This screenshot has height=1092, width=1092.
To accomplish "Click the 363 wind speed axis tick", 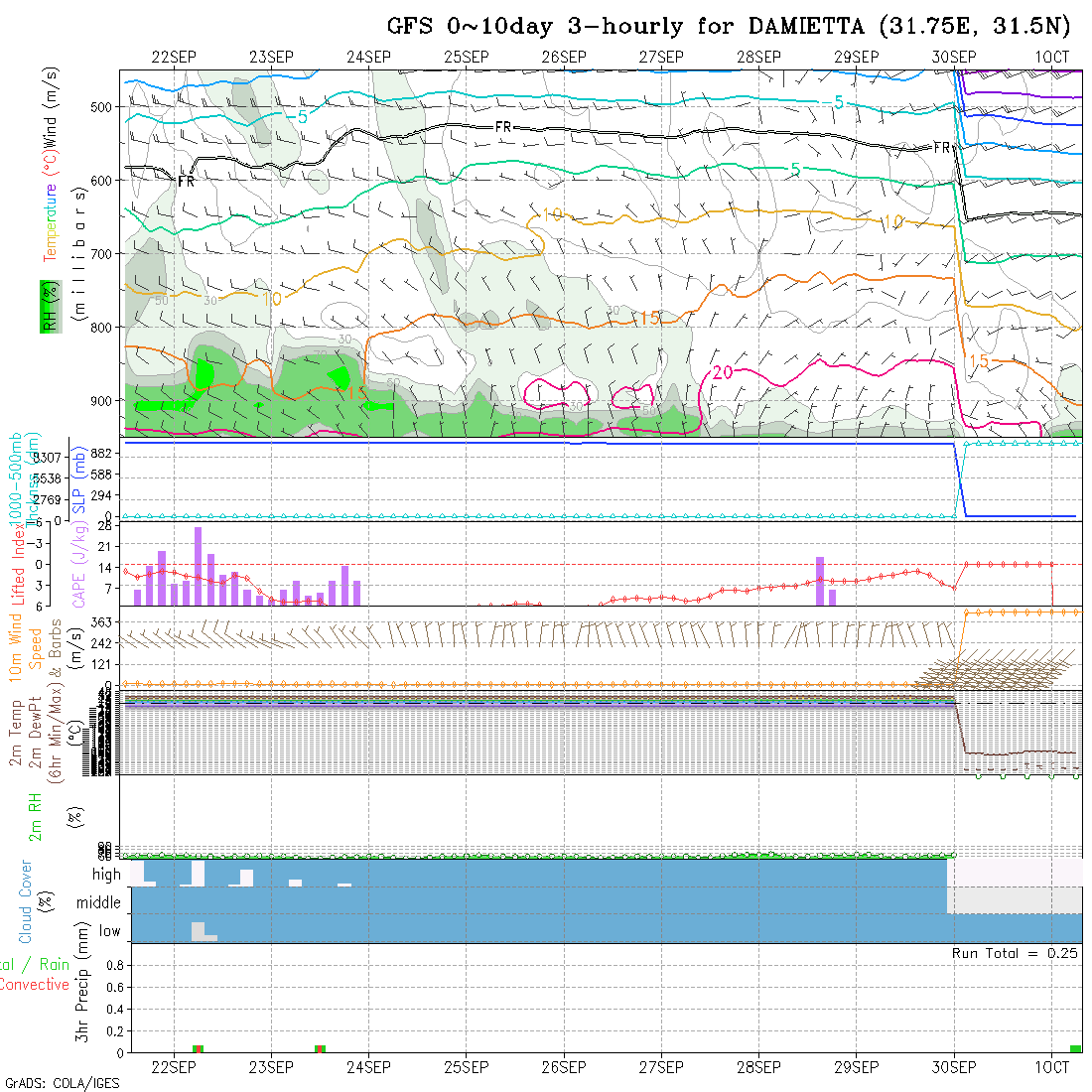I will (105, 622).
